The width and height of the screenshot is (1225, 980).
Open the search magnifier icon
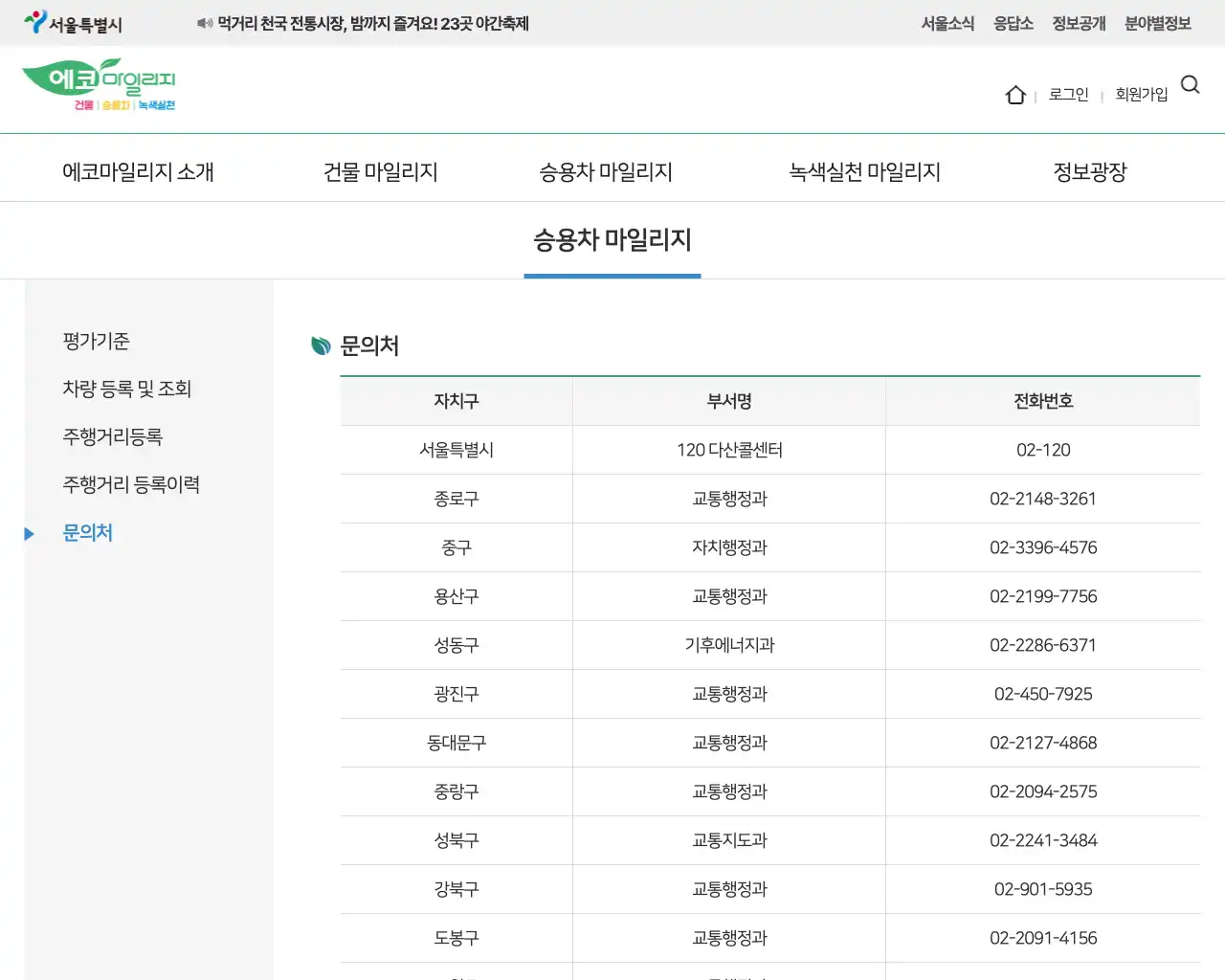[1191, 85]
